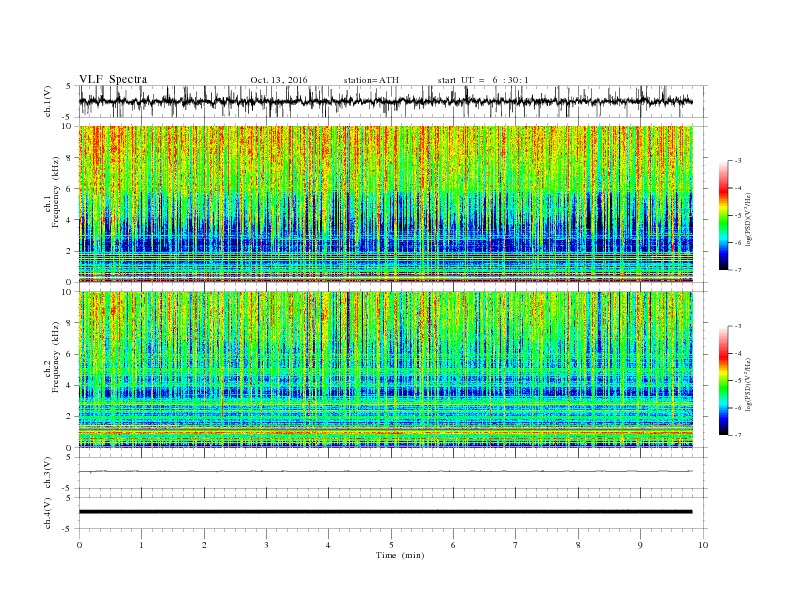This screenshot has width=792, height=612.
Task: Click the "-7" tick on ch.2 colorbar
Action: pos(737,435)
